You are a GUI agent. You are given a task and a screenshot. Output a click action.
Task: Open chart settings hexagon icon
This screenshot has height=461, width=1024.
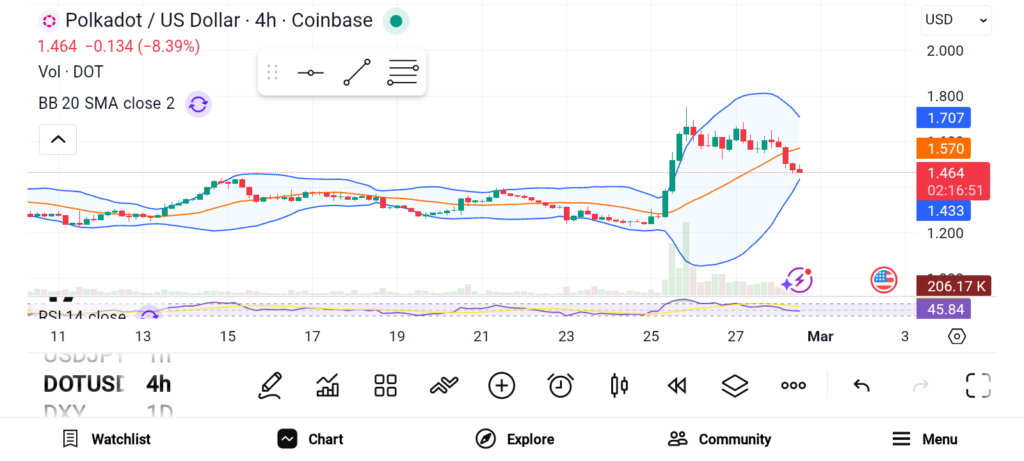click(x=957, y=337)
